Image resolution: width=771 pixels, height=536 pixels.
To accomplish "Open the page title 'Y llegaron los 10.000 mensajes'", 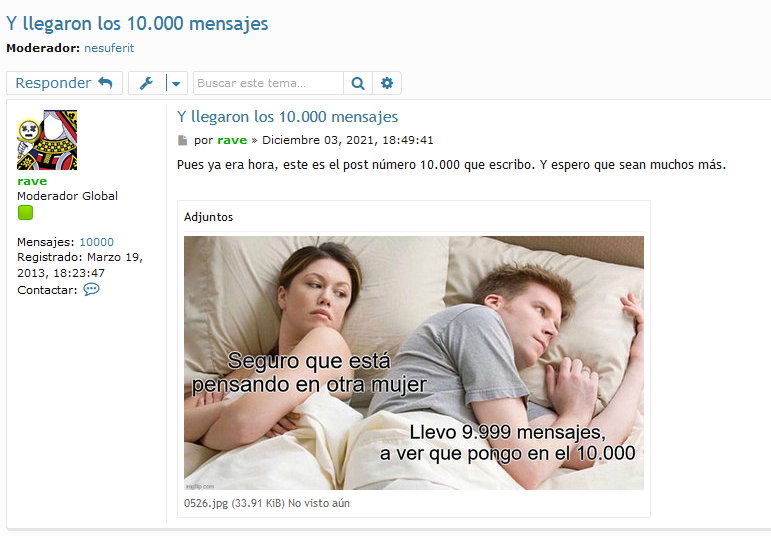I will click(137, 24).
